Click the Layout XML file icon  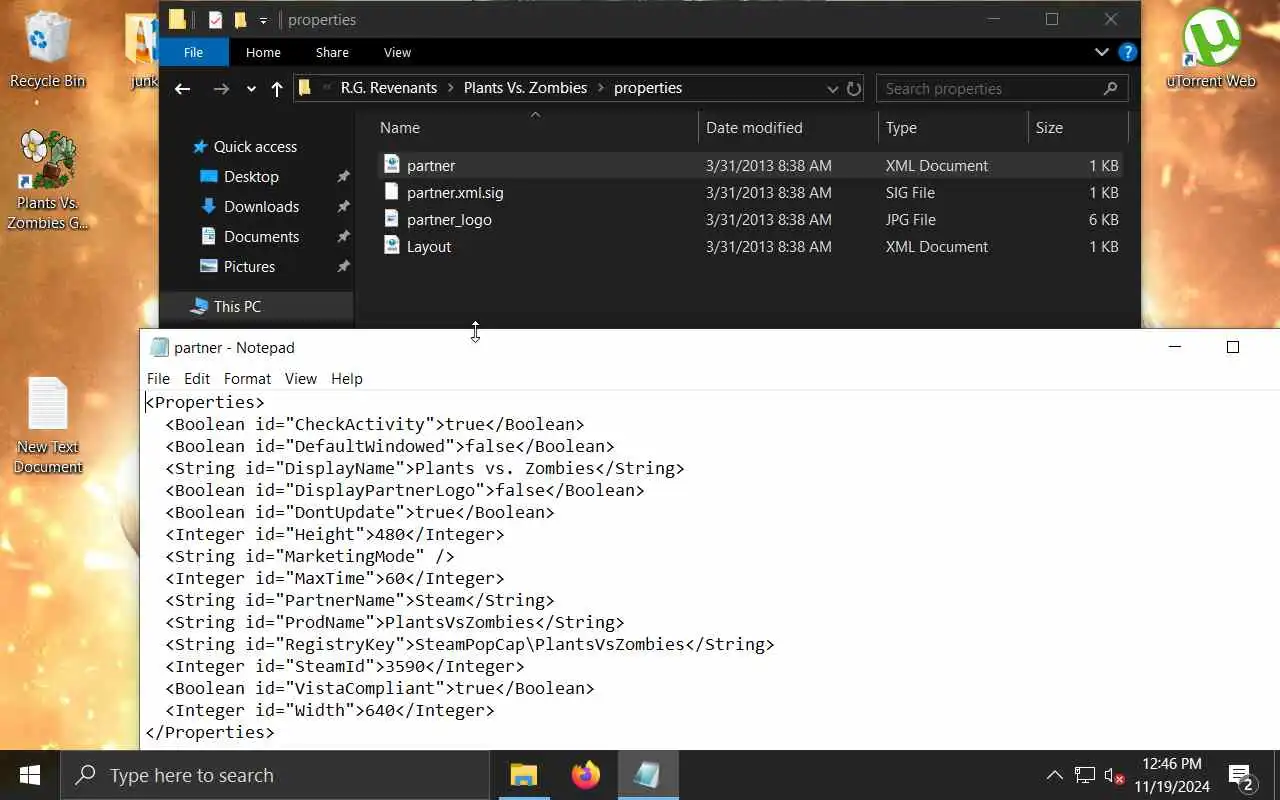coord(392,246)
